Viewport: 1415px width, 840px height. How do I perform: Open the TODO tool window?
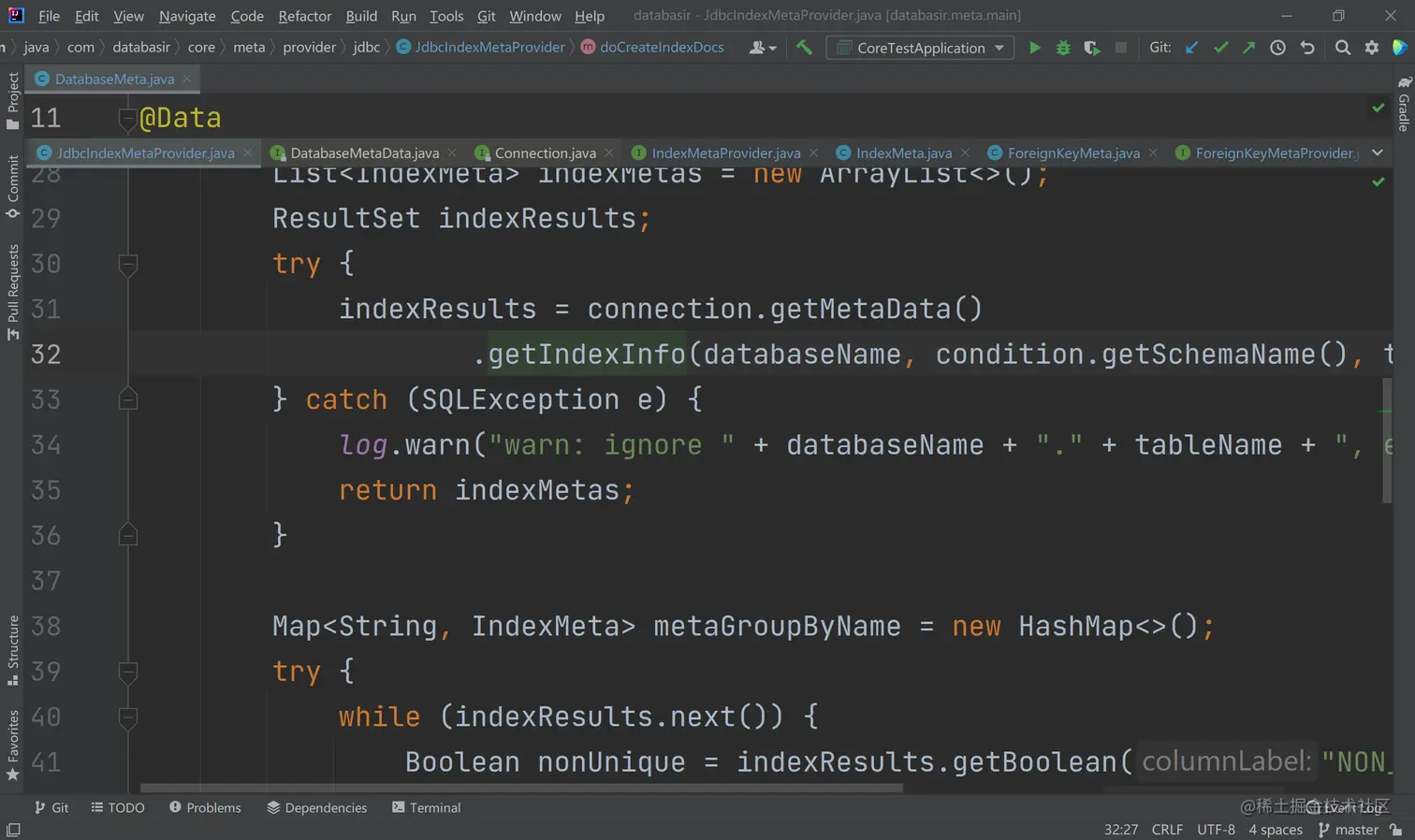click(x=118, y=807)
